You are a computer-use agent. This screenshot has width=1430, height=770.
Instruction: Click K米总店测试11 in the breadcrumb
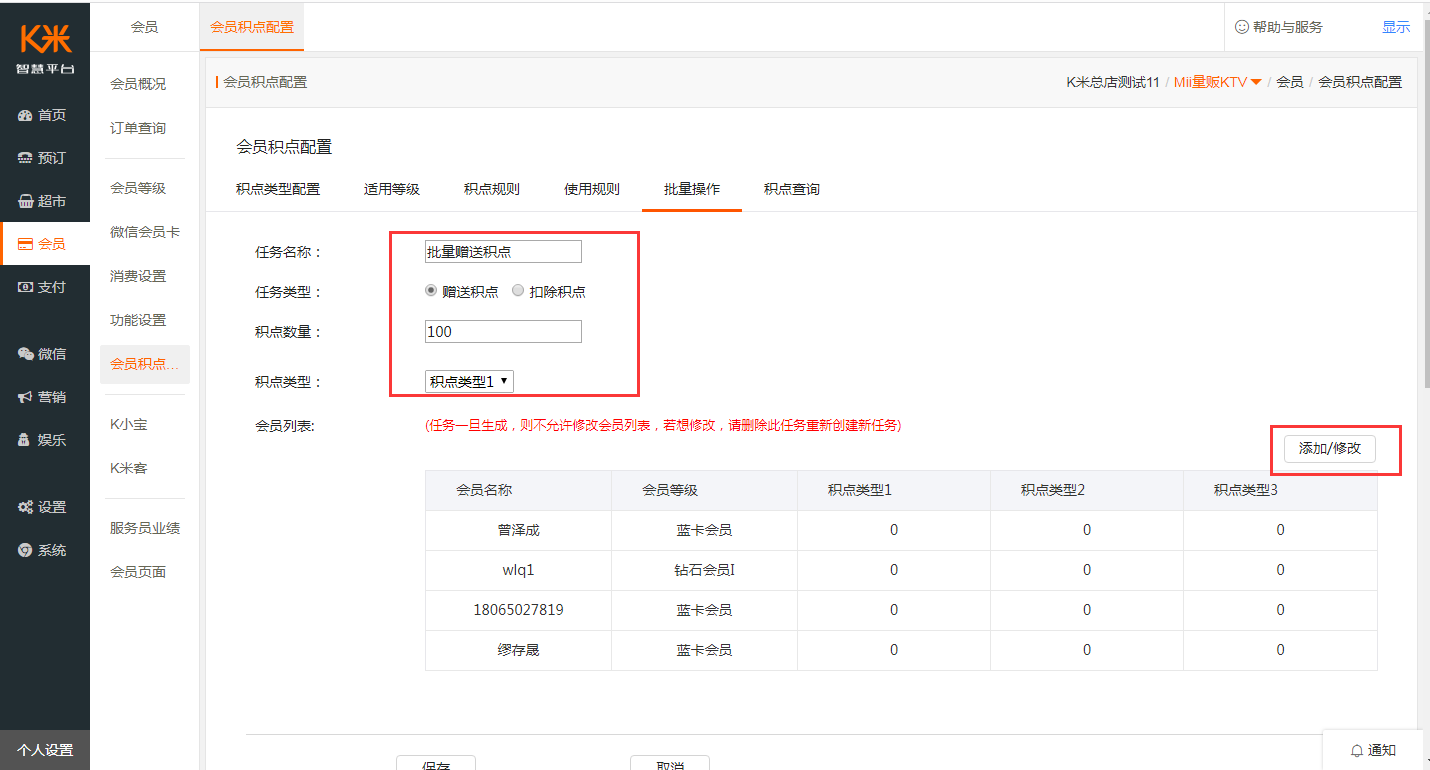click(x=1113, y=82)
